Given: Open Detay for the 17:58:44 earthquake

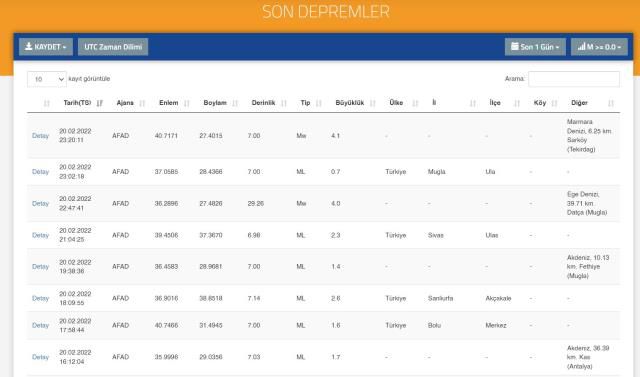Looking at the screenshot, I should click(40, 326).
